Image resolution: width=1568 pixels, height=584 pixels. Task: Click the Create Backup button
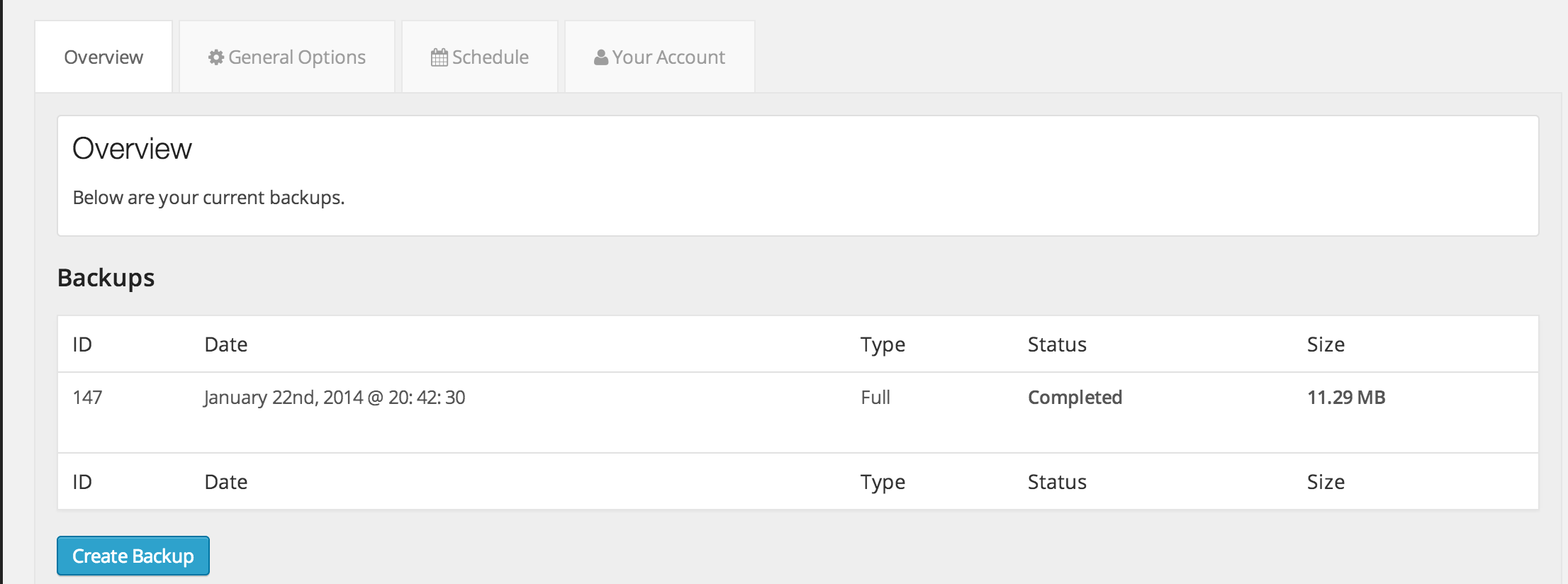point(133,556)
